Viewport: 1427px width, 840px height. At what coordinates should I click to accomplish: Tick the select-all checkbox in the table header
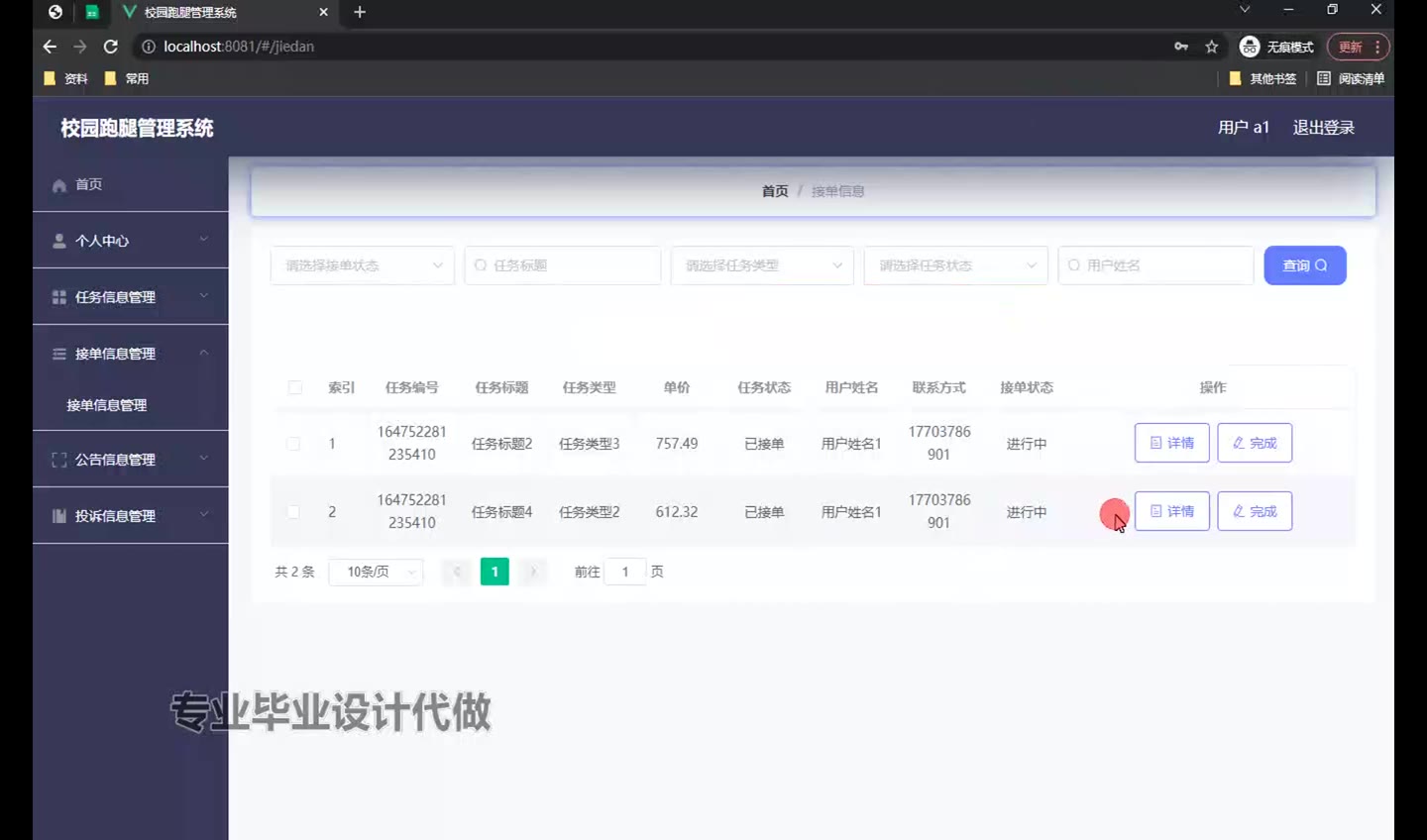coord(295,387)
